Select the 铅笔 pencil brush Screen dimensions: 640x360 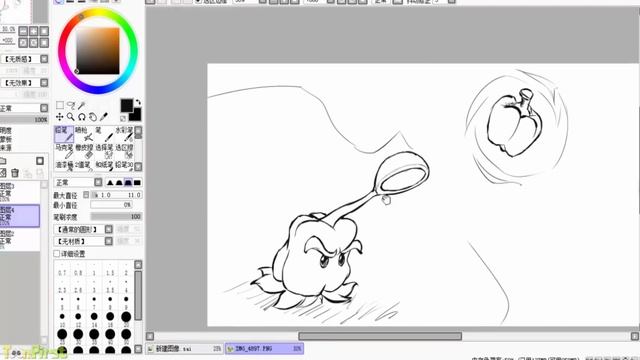click(x=64, y=134)
